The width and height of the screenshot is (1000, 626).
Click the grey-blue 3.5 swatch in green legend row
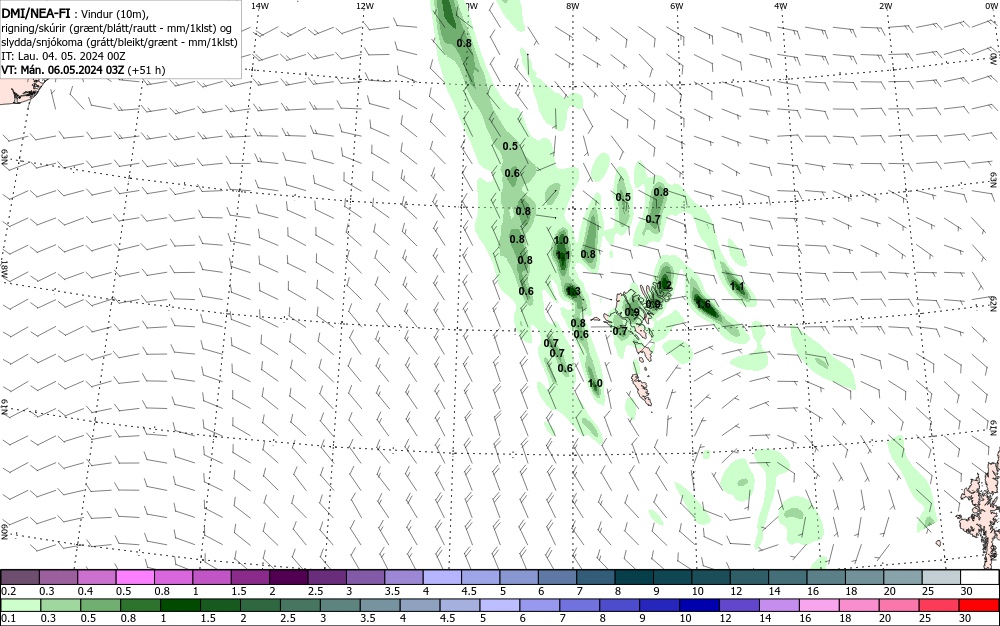click(x=380, y=605)
